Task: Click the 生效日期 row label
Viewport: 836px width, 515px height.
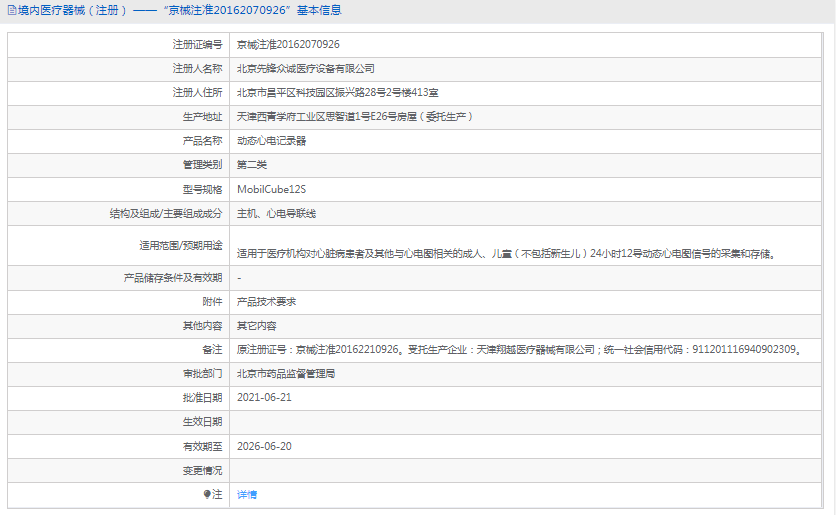Action: 202,422
